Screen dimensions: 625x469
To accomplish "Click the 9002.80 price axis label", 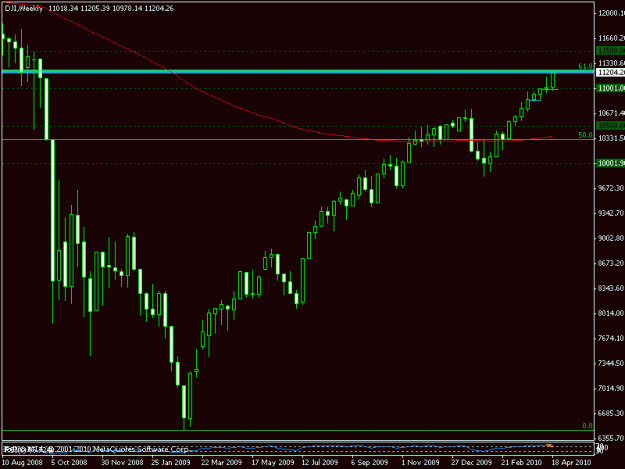I will (611, 238).
